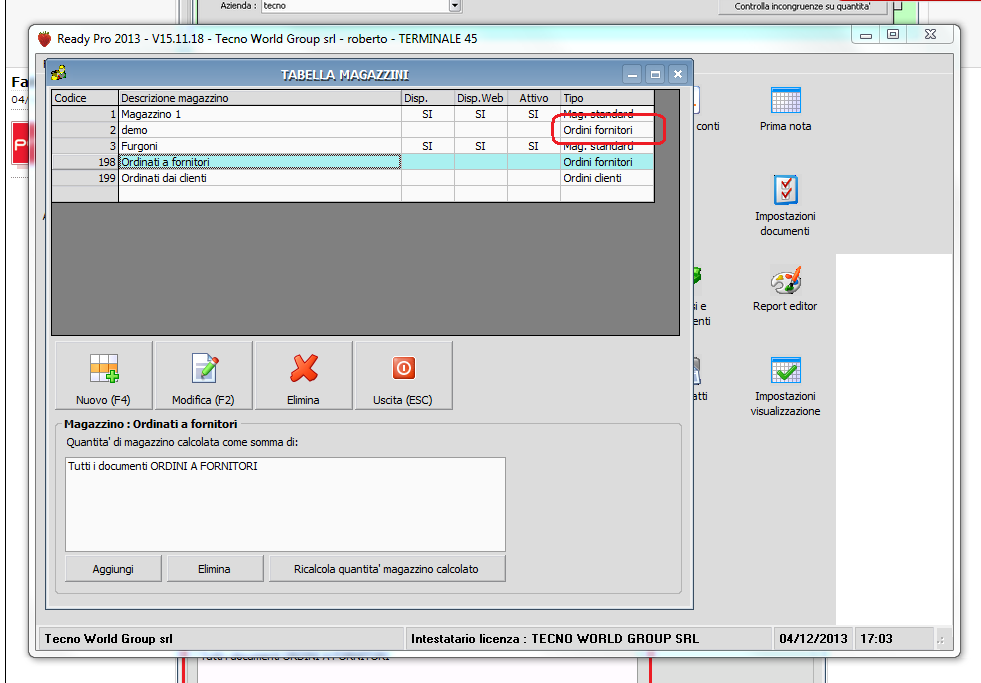The width and height of the screenshot is (981, 683).
Task: Maximize the Tabella Magazzini window
Action: (655, 74)
